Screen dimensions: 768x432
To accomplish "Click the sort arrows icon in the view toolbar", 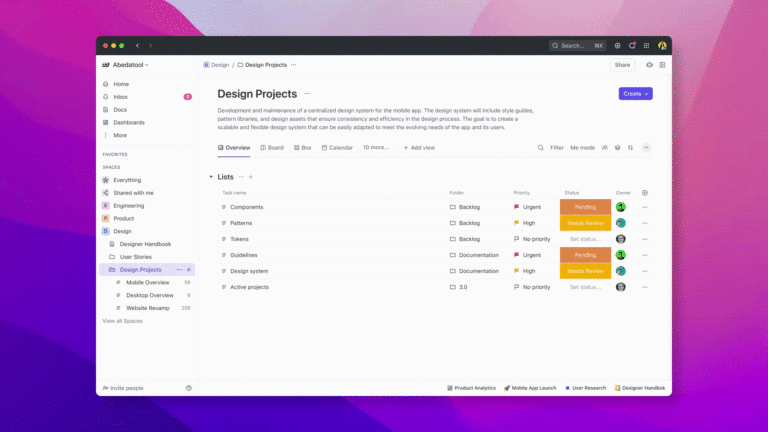I will coord(630,147).
